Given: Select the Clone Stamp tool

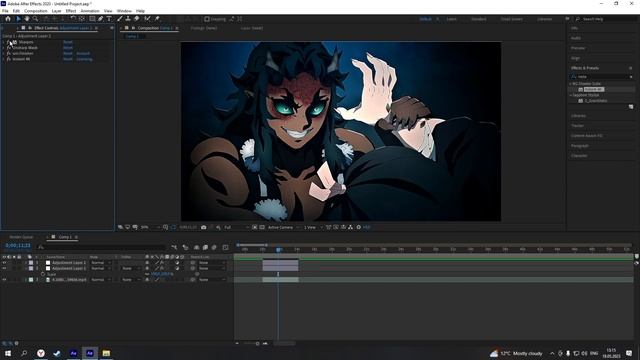Looking at the screenshot, I should point(128,19).
